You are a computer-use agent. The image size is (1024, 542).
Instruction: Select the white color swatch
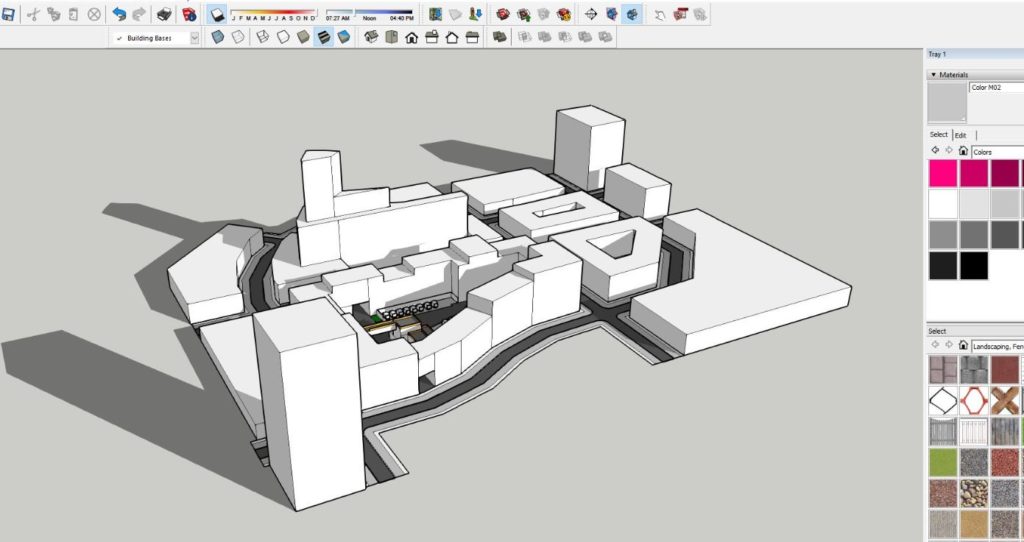point(943,204)
